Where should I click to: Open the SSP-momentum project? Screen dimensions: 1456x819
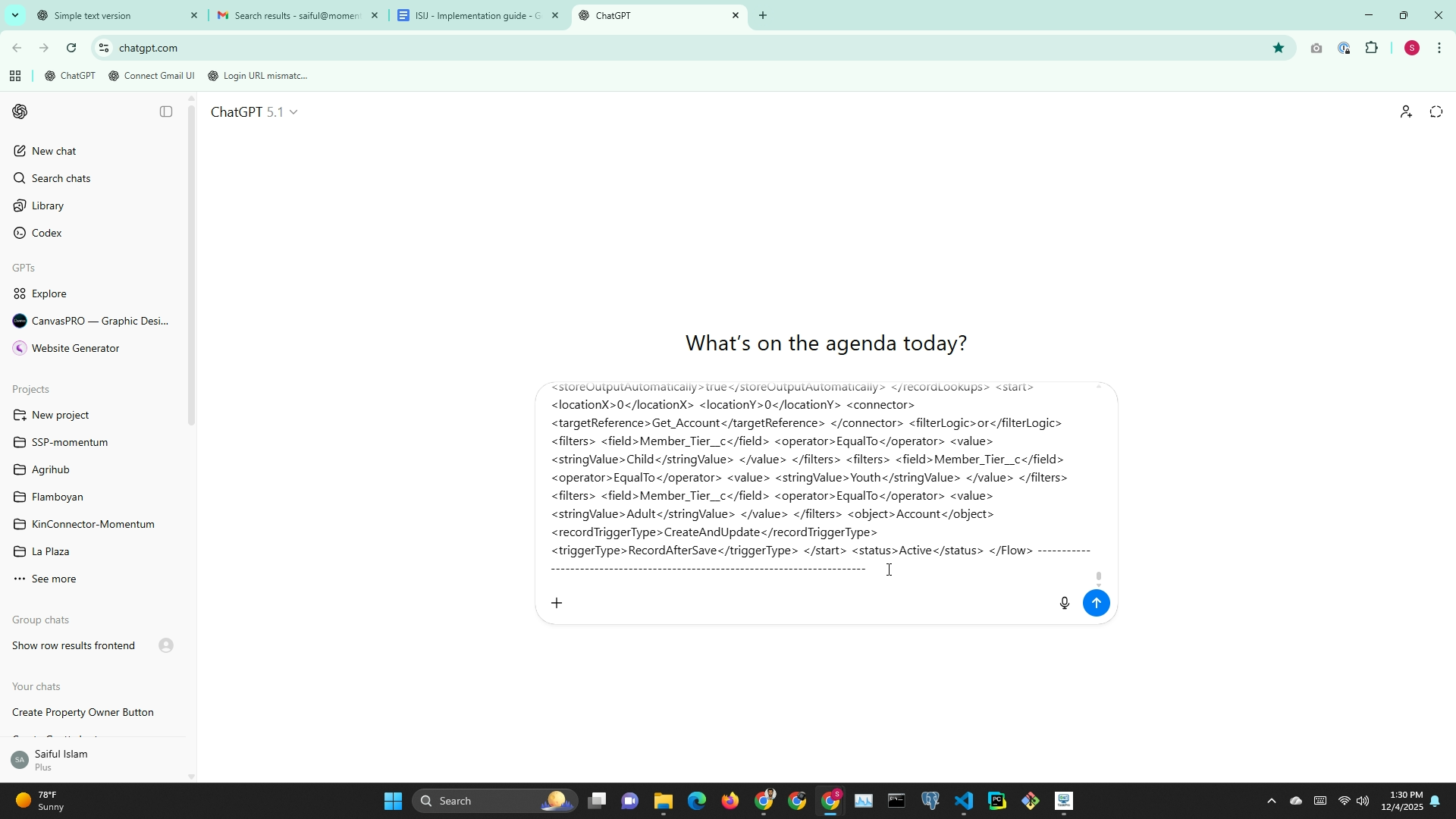pyautogui.click(x=70, y=442)
